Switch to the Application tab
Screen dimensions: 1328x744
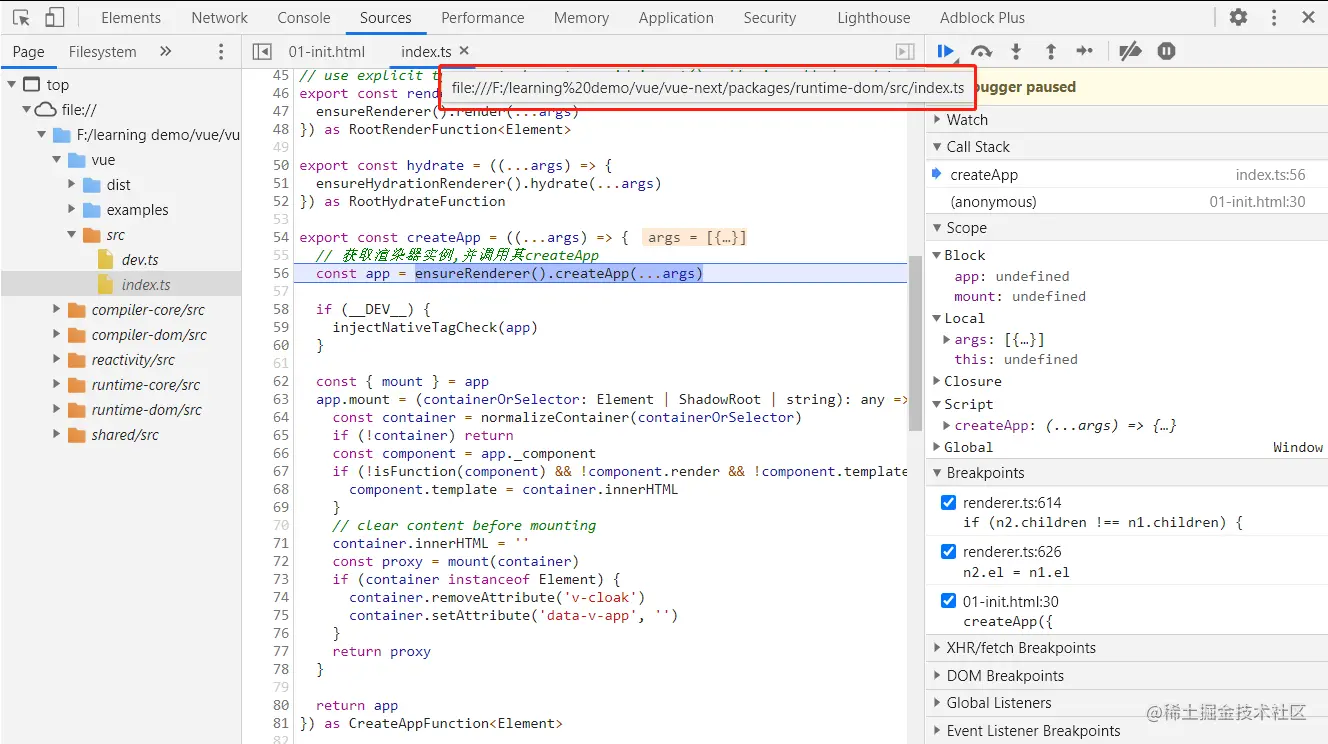pos(676,18)
